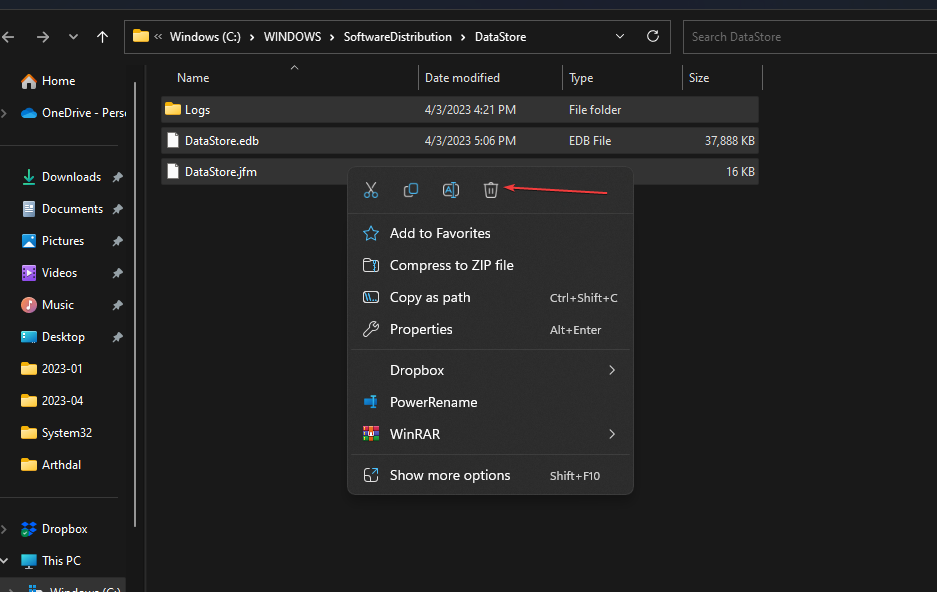The height and width of the screenshot is (592, 937).
Task: Click the Delete trash can icon
Action: point(490,190)
